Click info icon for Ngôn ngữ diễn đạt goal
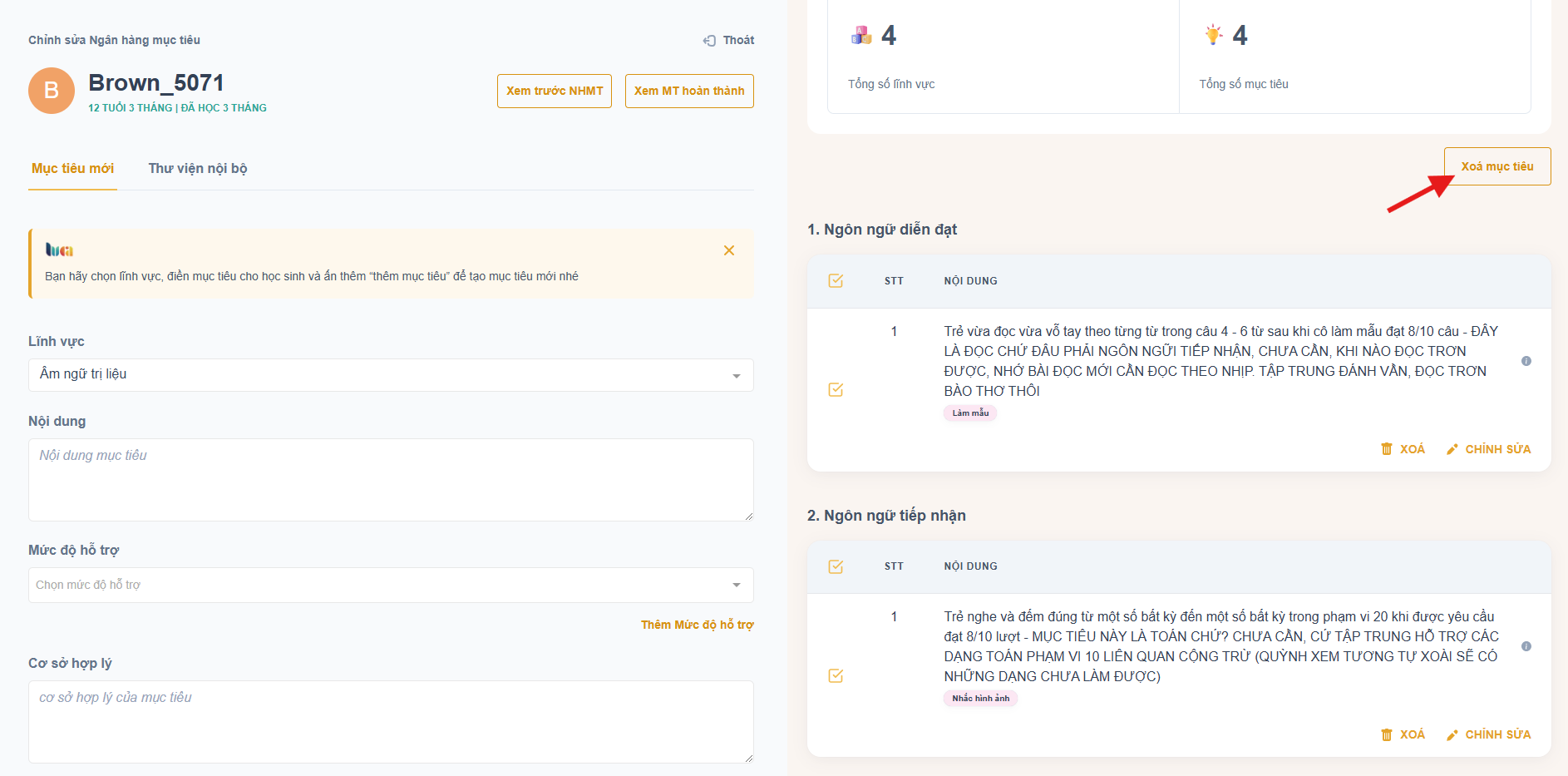Image resolution: width=1568 pixels, height=776 pixels. (1526, 361)
